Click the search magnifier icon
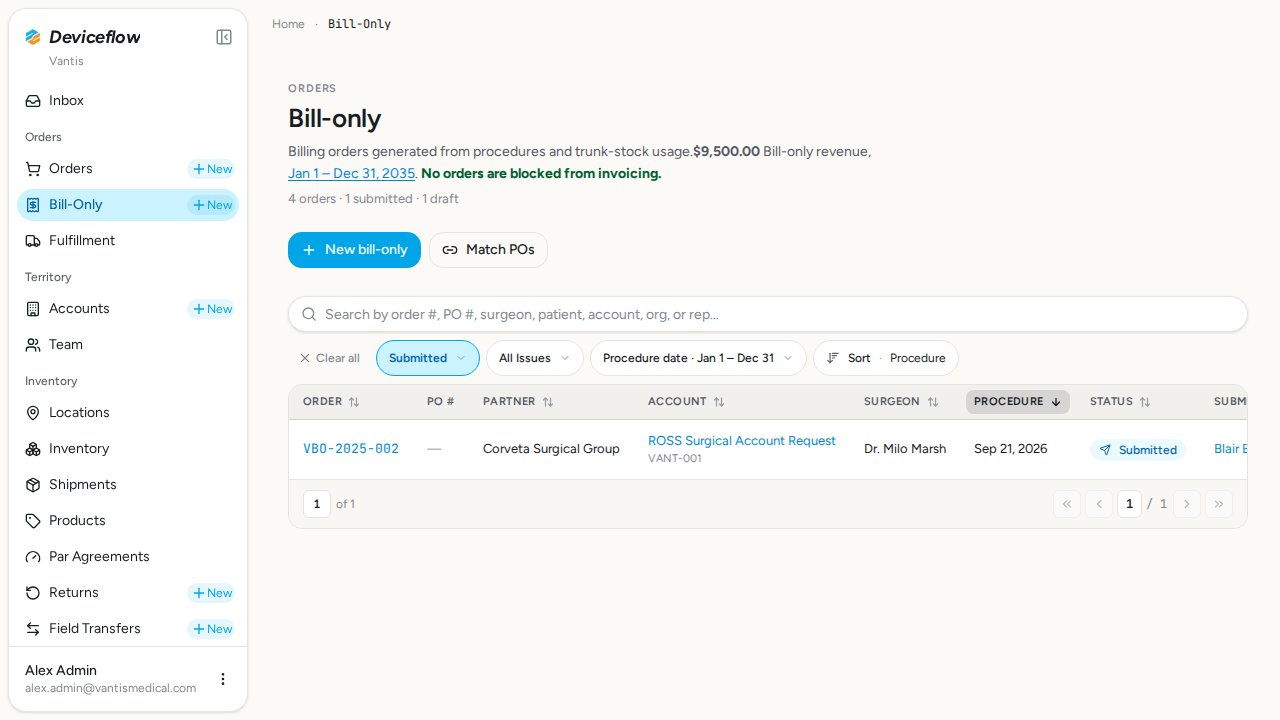 coord(309,314)
